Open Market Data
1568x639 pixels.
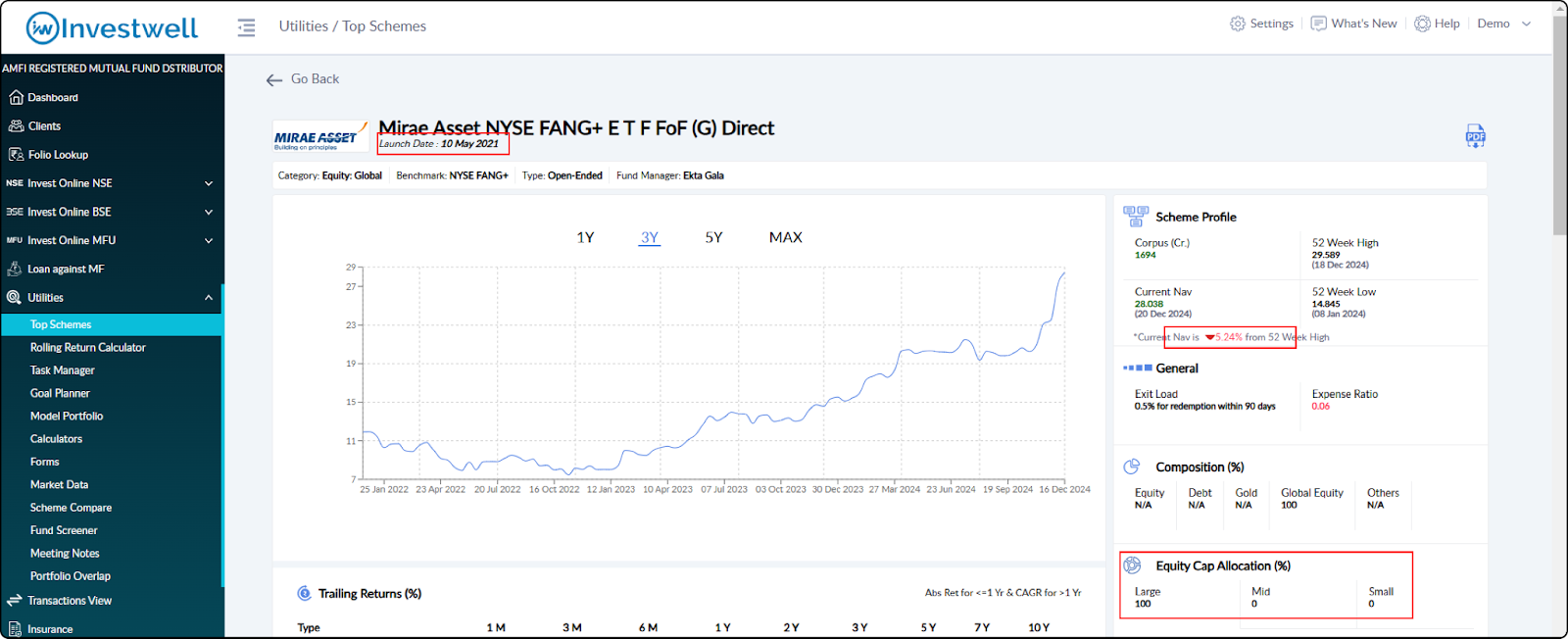click(x=59, y=484)
